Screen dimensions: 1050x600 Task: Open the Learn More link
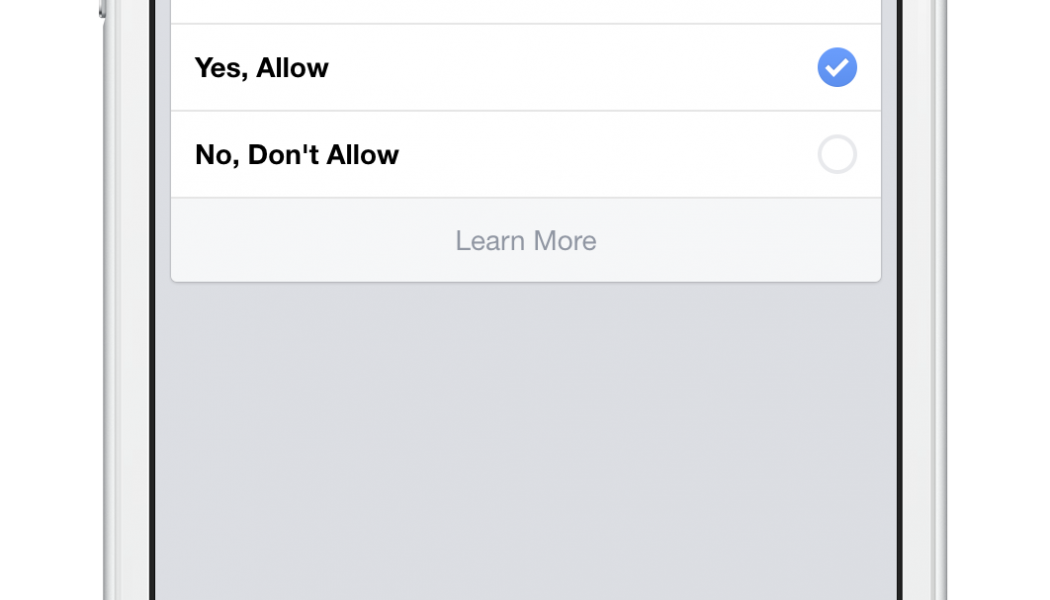coord(526,240)
